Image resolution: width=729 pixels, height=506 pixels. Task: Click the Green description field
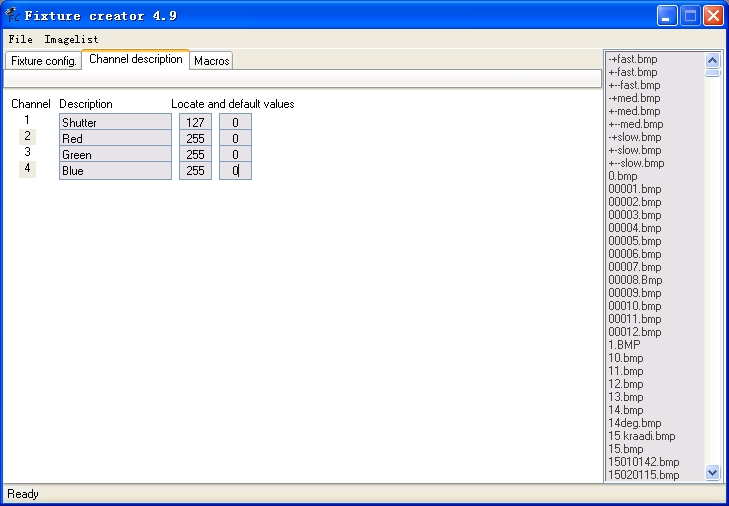coord(115,154)
